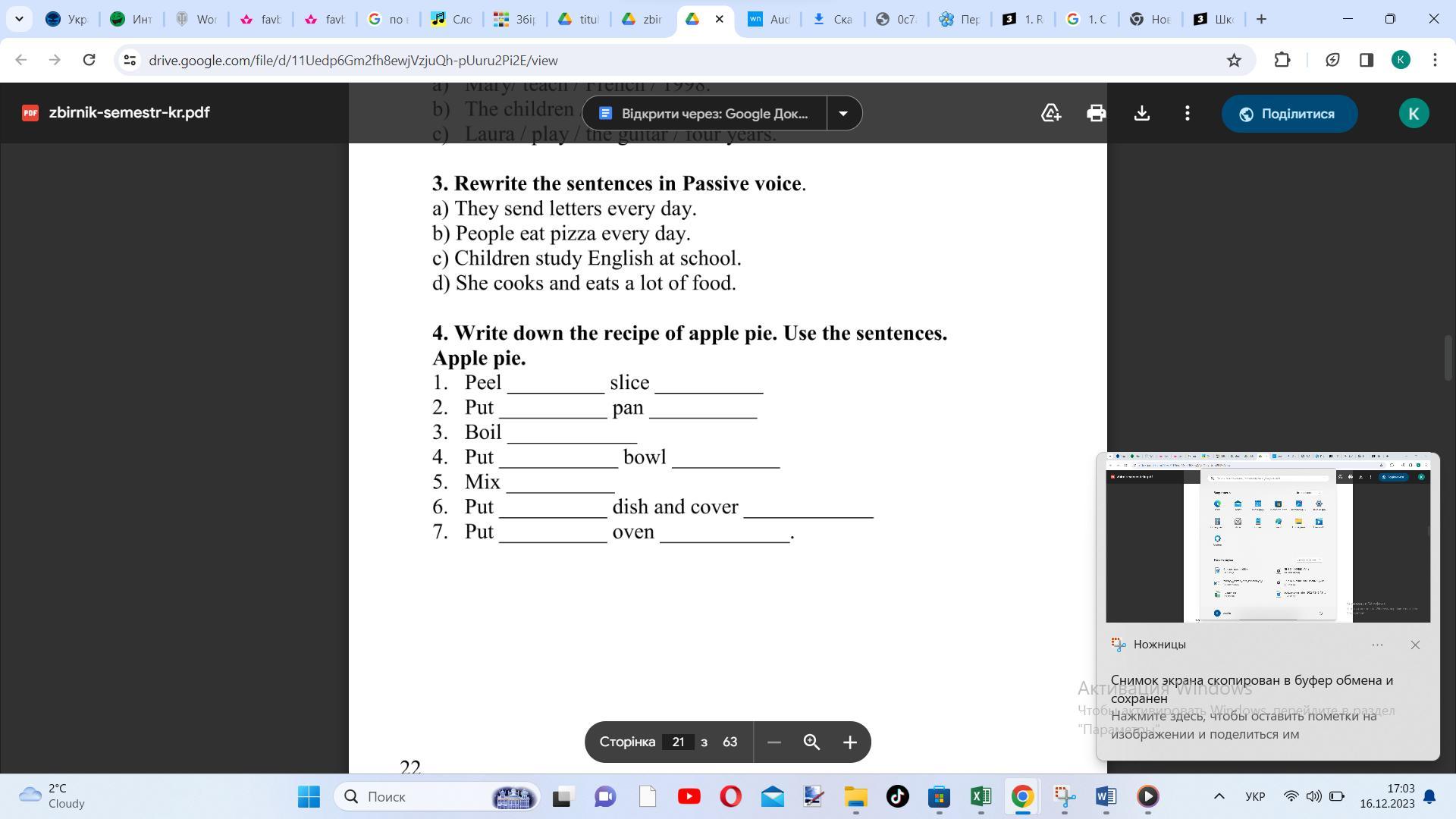Click the line 'b) People eat pizza every day.'
The image size is (1456, 819).
coord(561,234)
